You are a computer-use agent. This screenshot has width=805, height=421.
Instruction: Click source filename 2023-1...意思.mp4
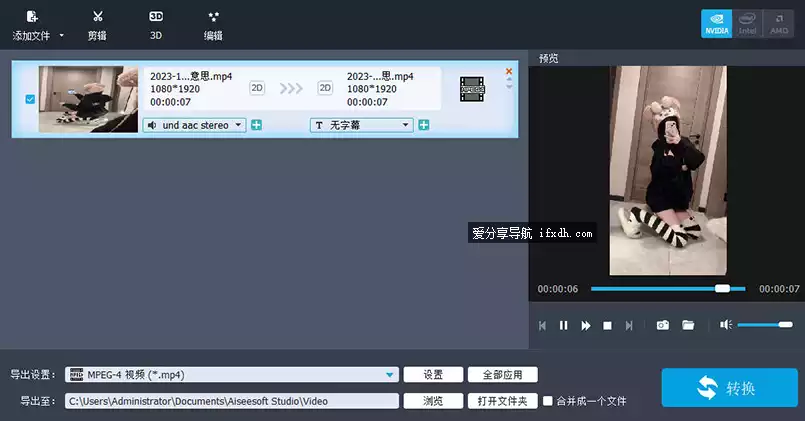191,76
